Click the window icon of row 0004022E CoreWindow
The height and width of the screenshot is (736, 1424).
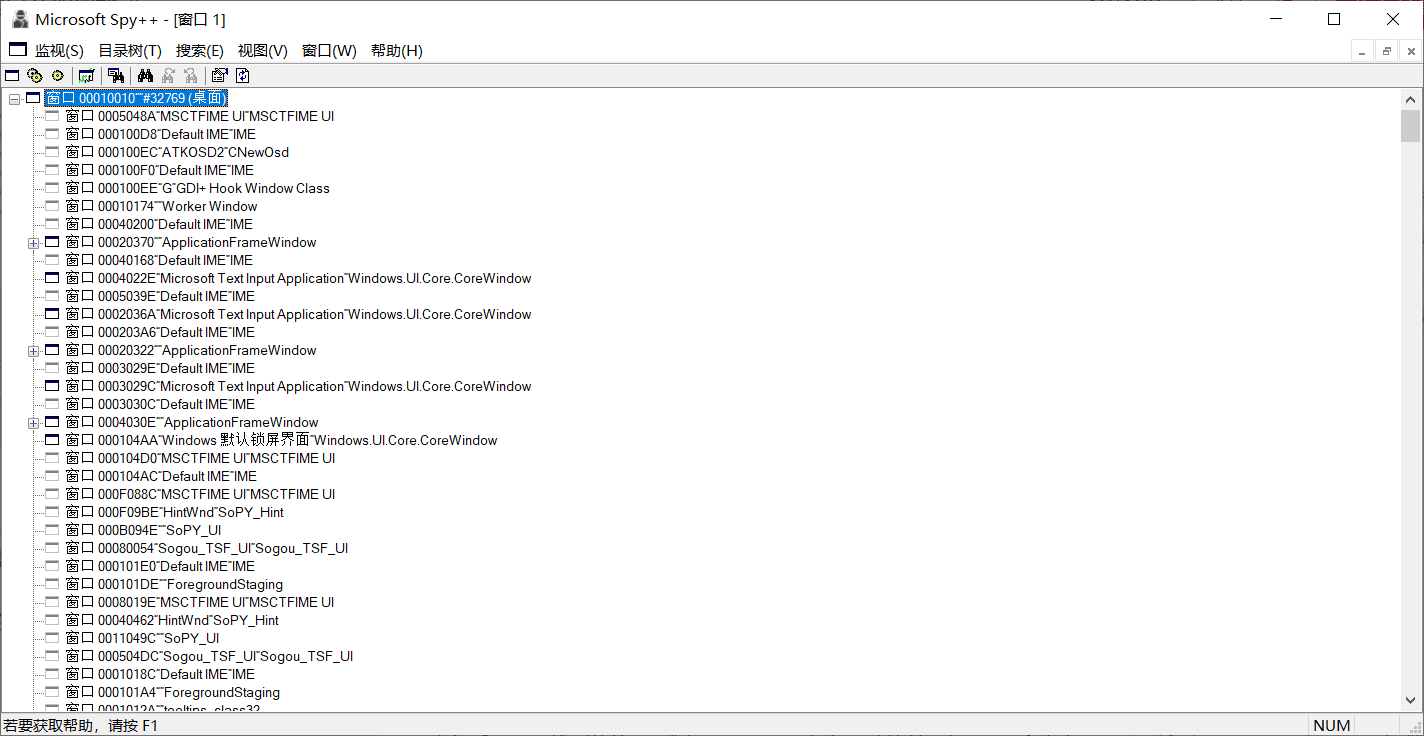[x=52, y=278]
